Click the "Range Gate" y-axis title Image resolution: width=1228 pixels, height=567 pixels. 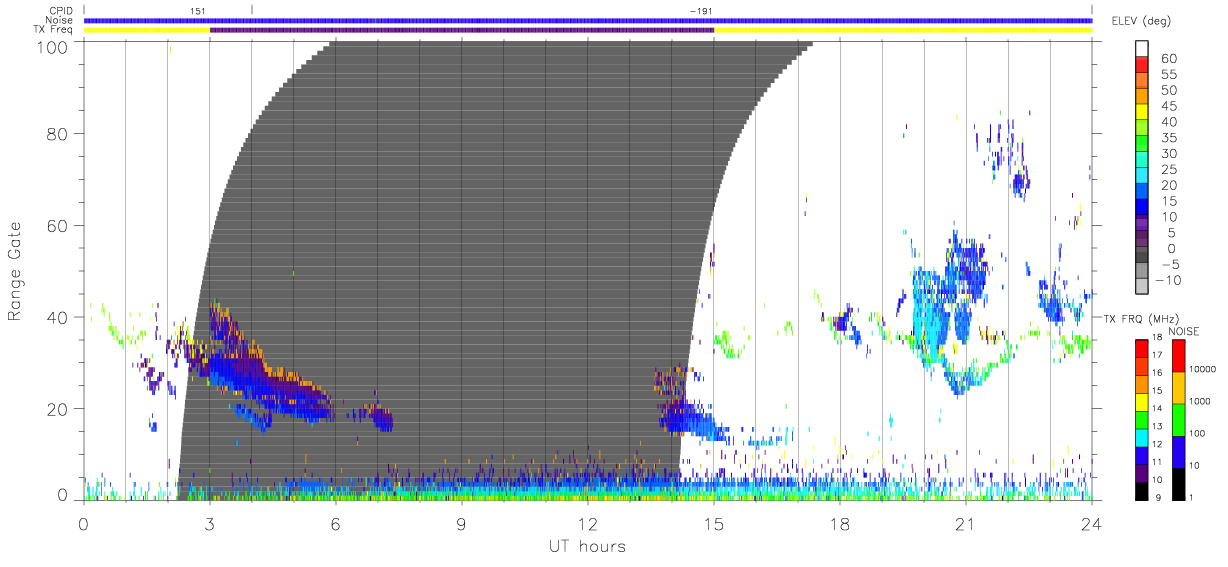pos(15,271)
